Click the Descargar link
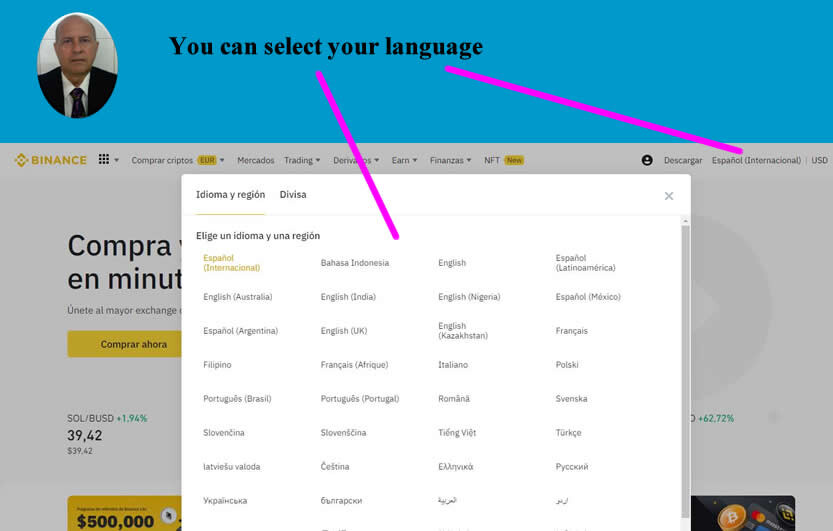833x531 pixels. click(x=683, y=160)
